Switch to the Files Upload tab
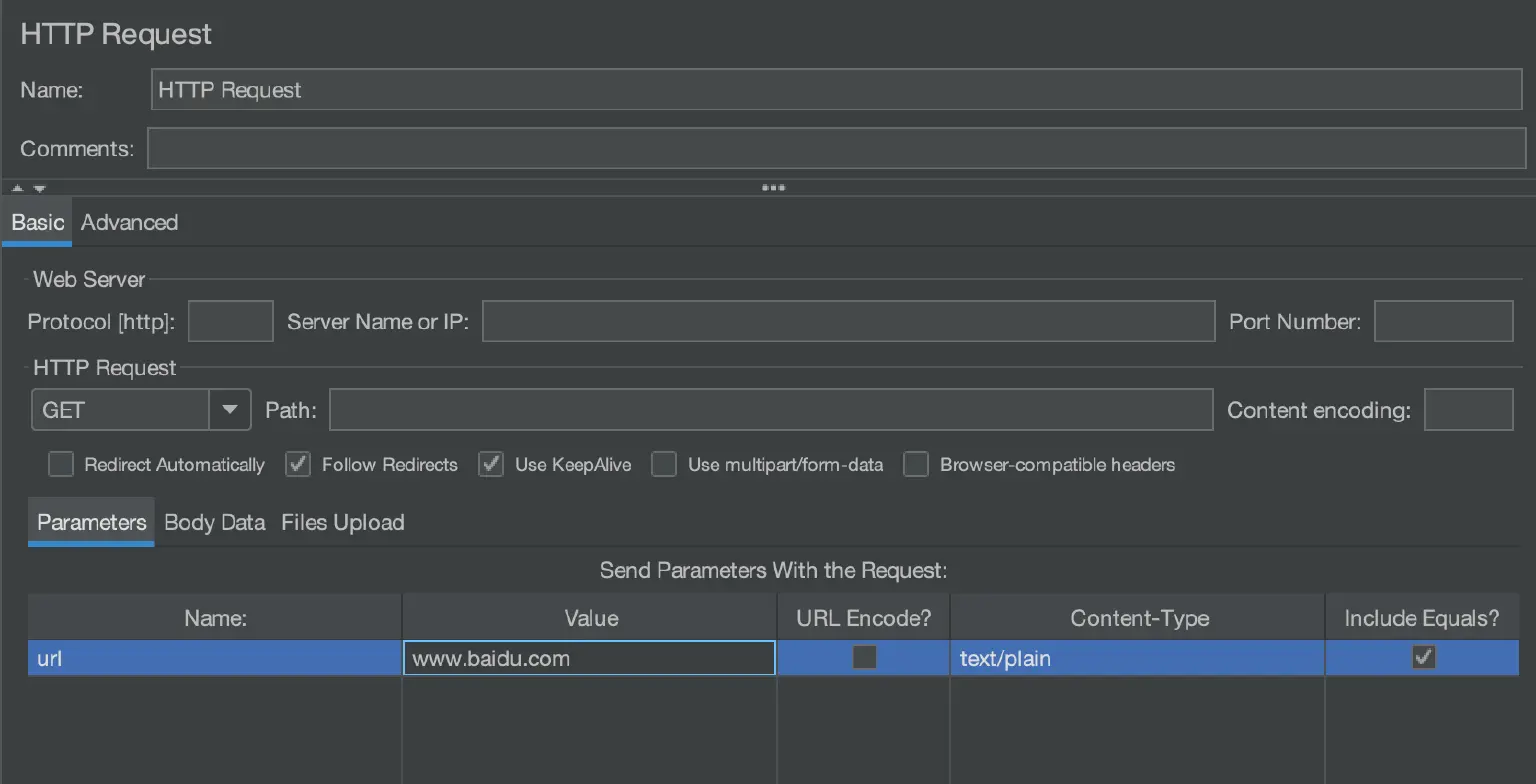Screen dimensions: 1536x784 click(x=342, y=522)
